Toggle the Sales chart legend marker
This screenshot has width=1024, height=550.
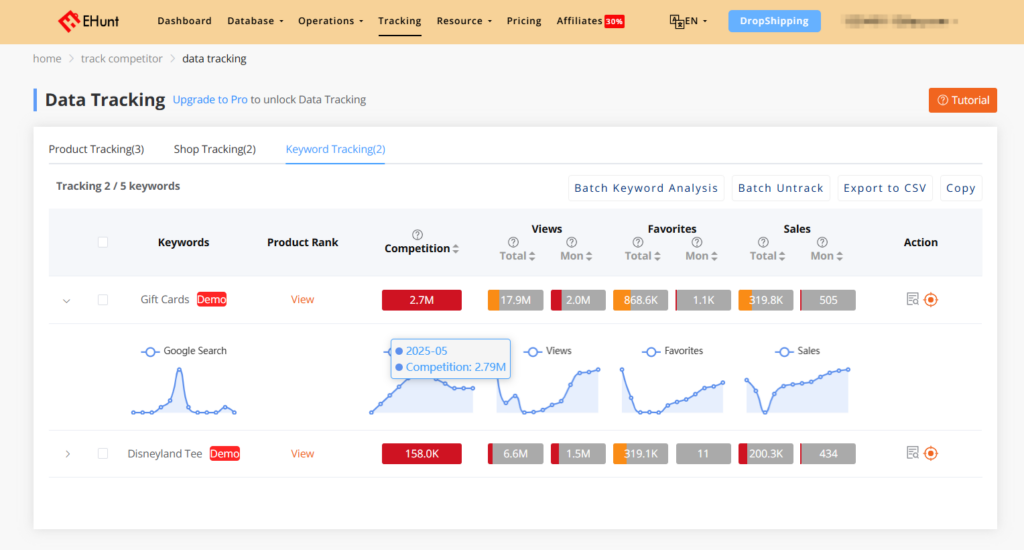pyautogui.click(x=784, y=351)
